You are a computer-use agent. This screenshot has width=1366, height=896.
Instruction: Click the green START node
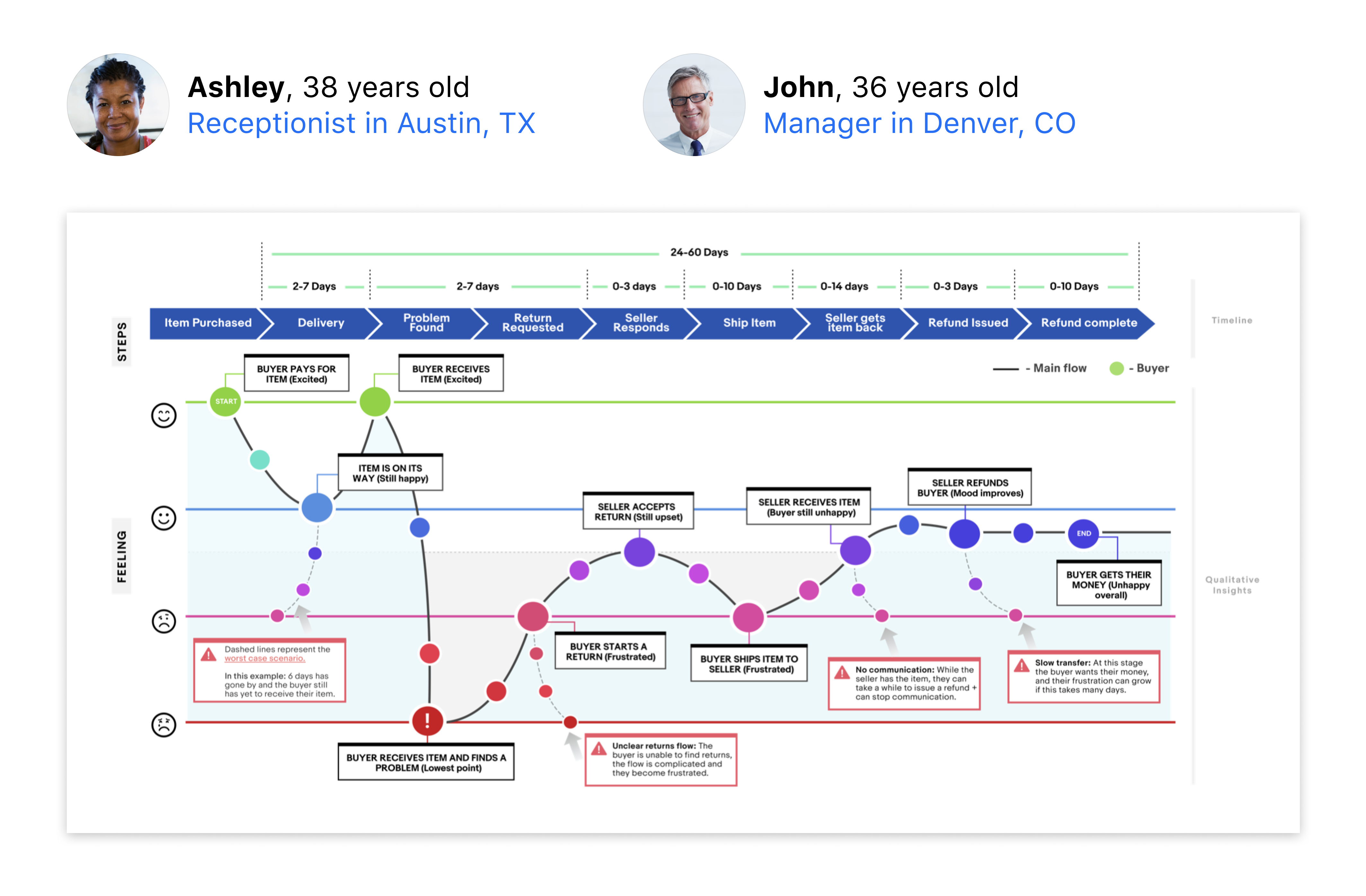coord(225,401)
